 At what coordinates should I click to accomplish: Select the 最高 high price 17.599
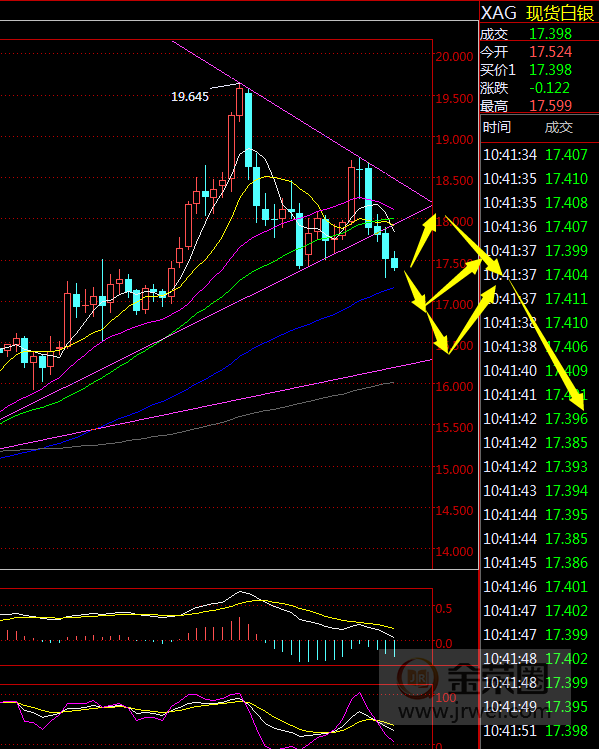(x=550, y=106)
